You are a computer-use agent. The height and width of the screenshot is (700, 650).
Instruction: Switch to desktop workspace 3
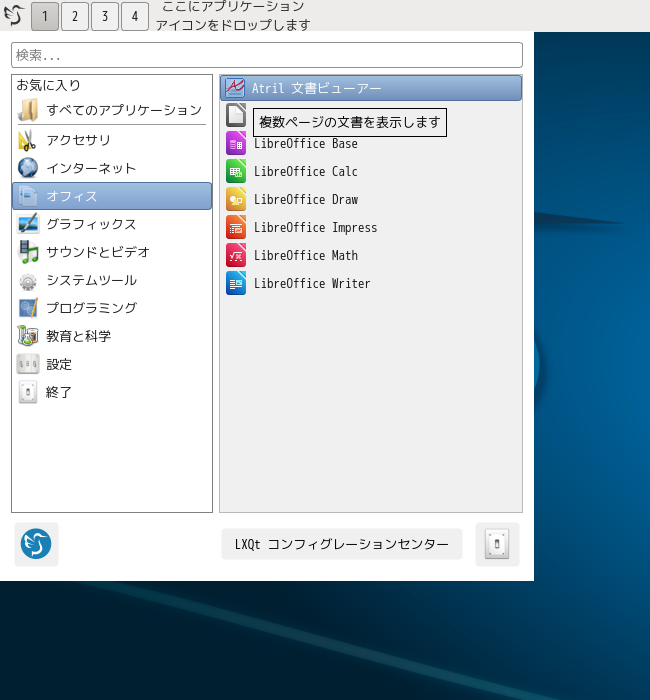(x=105, y=16)
